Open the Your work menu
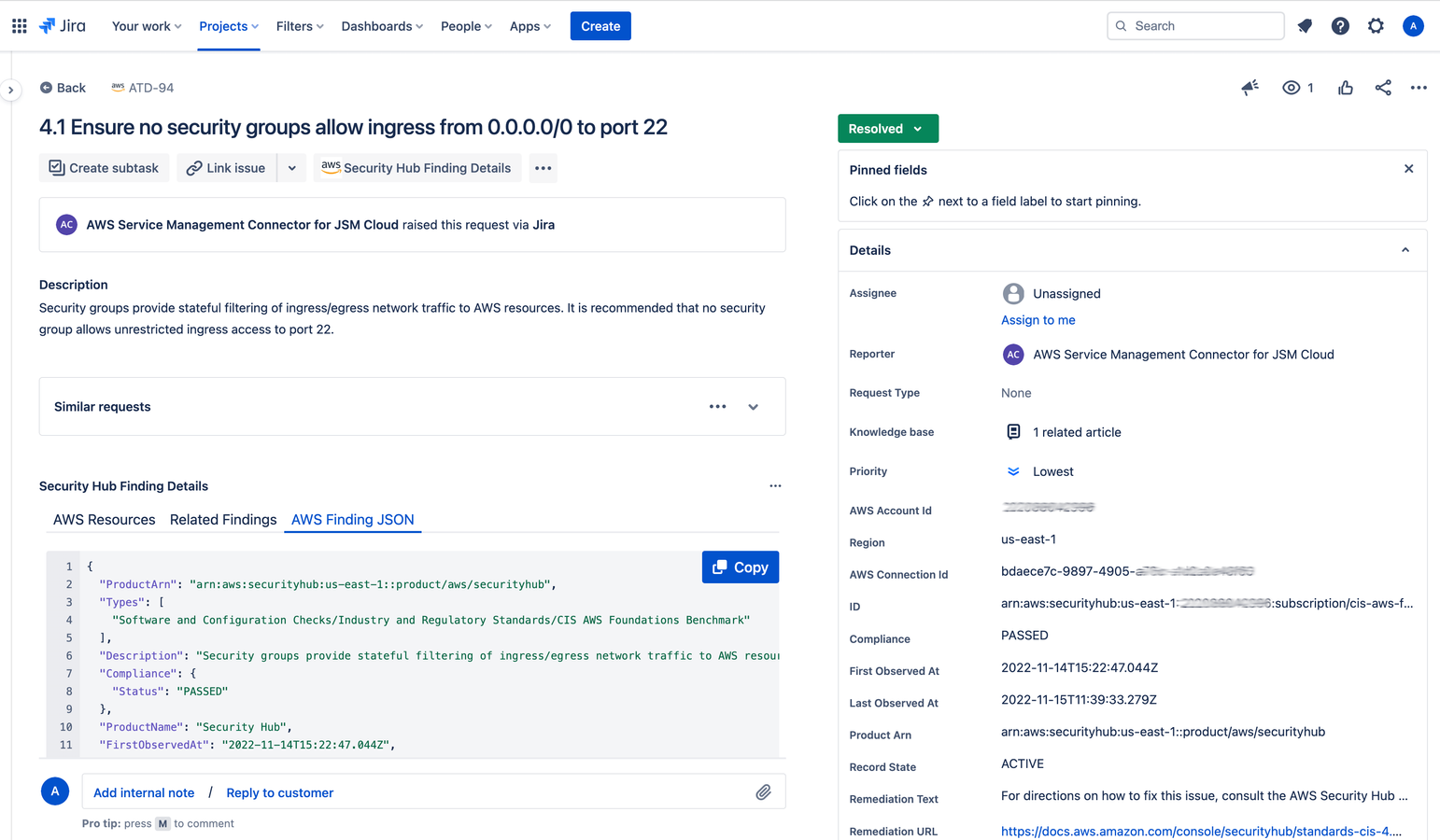 tap(147, 26)
